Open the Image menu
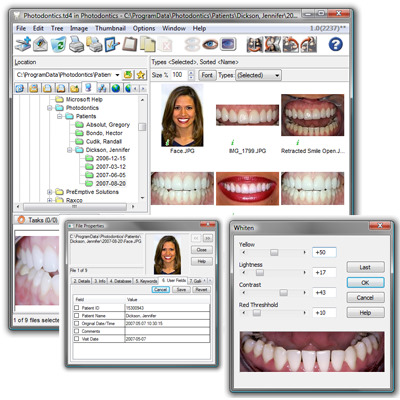The height and width of the screenshot is (400, 400). click(79, 28)
